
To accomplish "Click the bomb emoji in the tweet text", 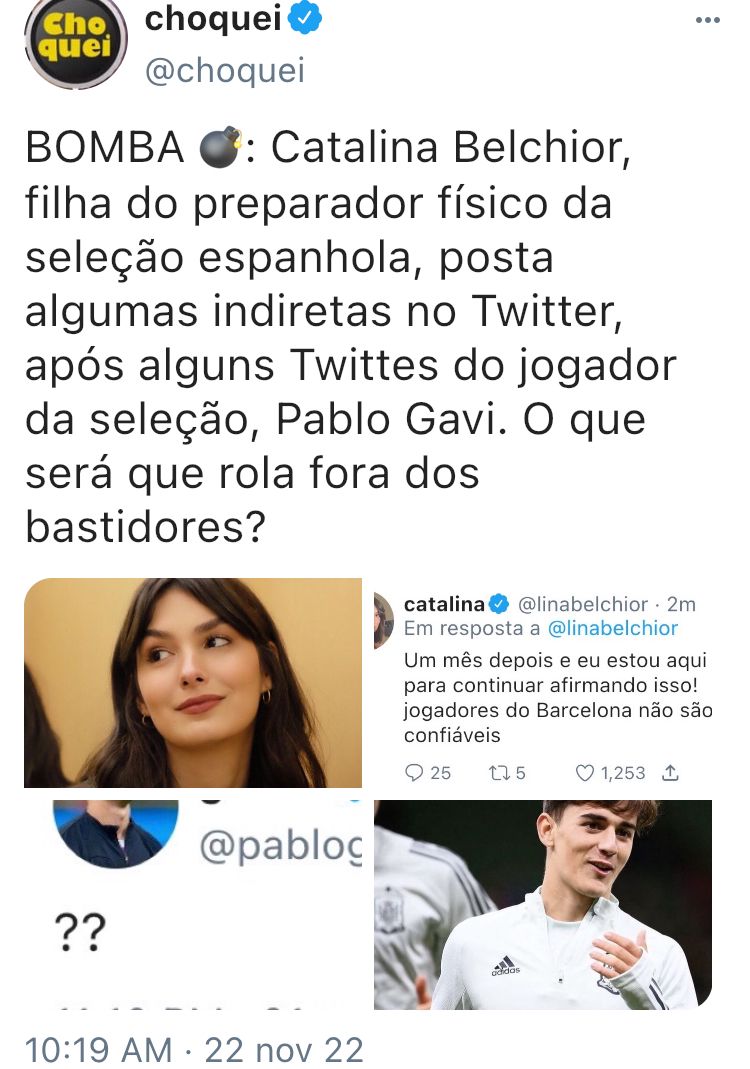I will coord(220,147).
